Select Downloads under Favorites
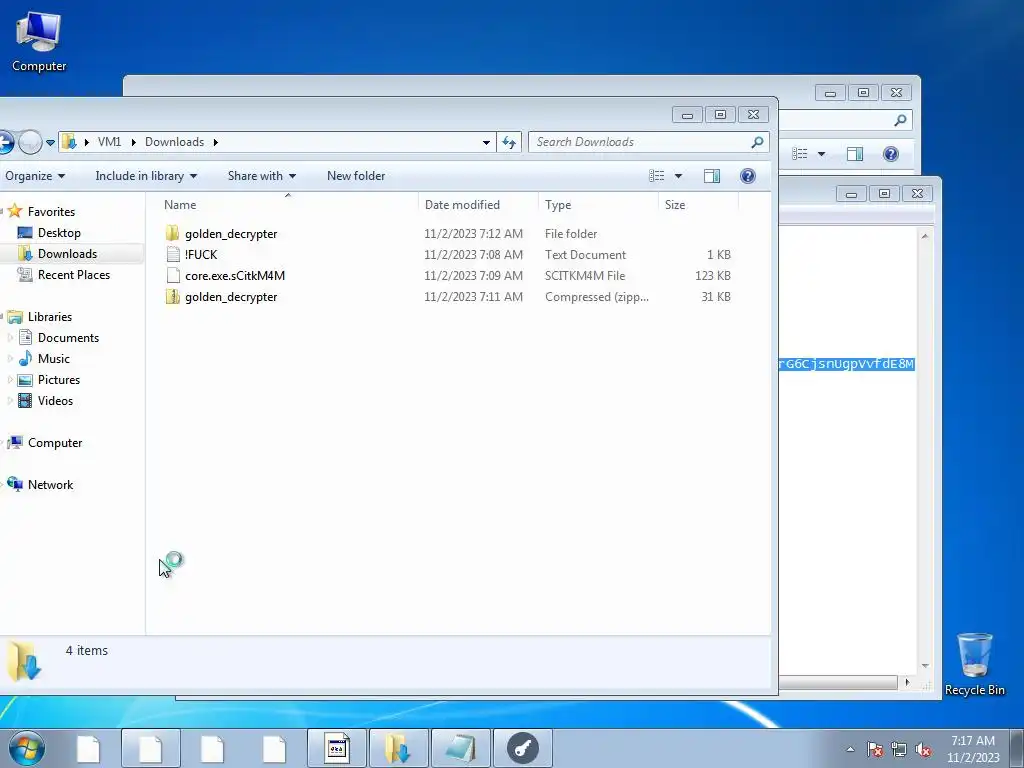 click(67, 253)
